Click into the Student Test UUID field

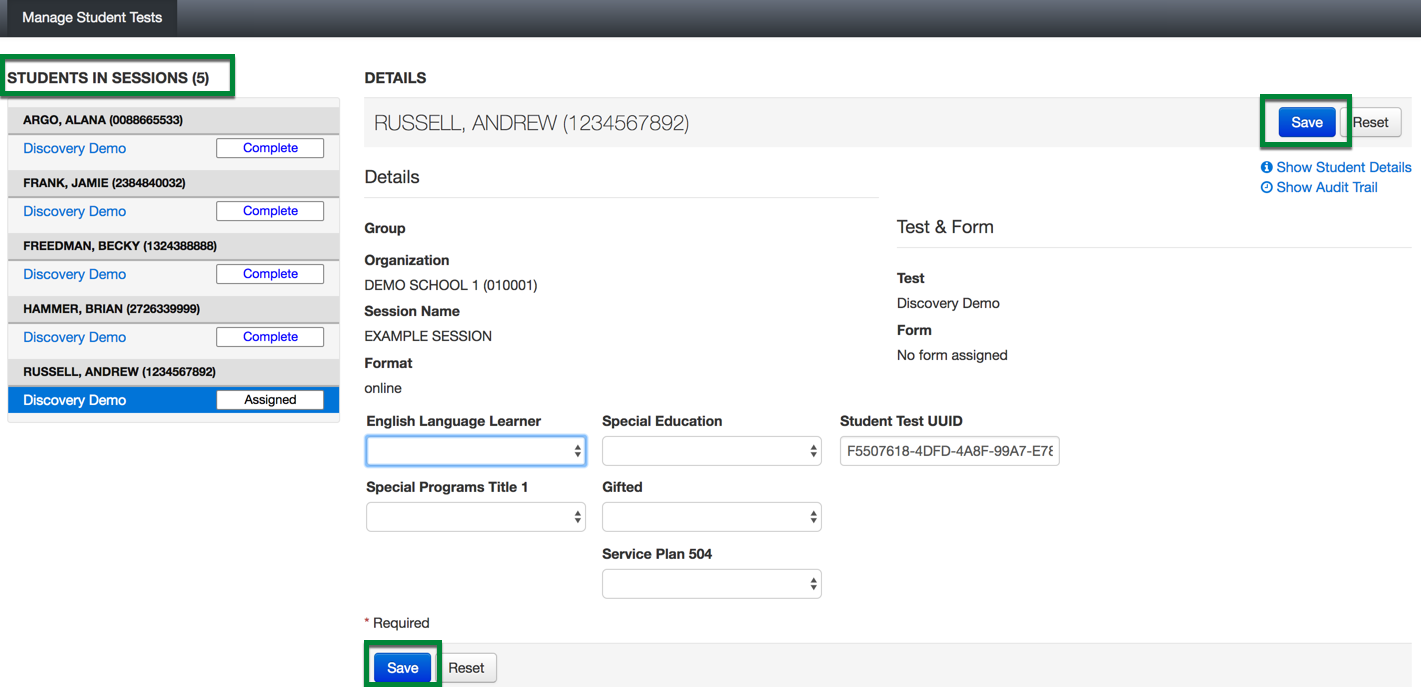click(949, 451)
